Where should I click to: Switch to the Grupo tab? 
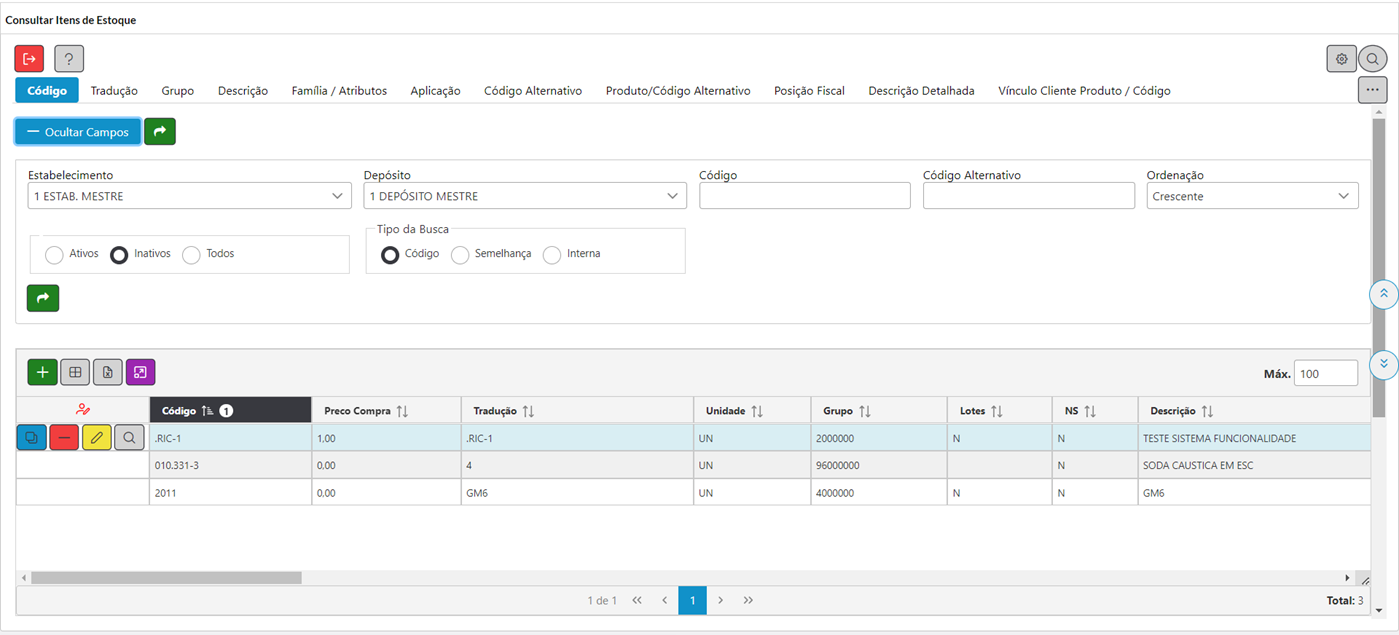coord(178,90)
